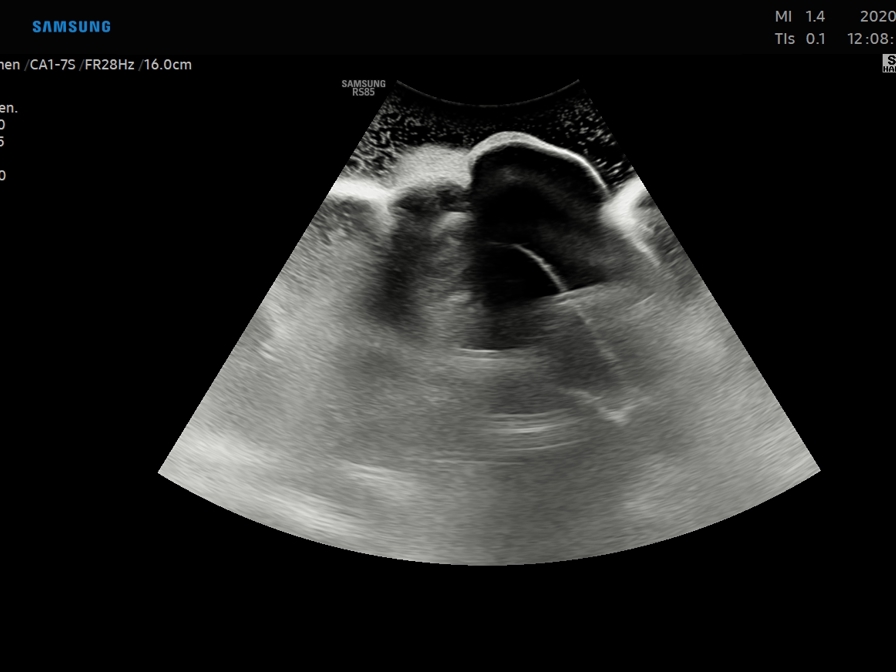Click the MI 1.4 index display
896x672 pixels.
pos(795,16)
